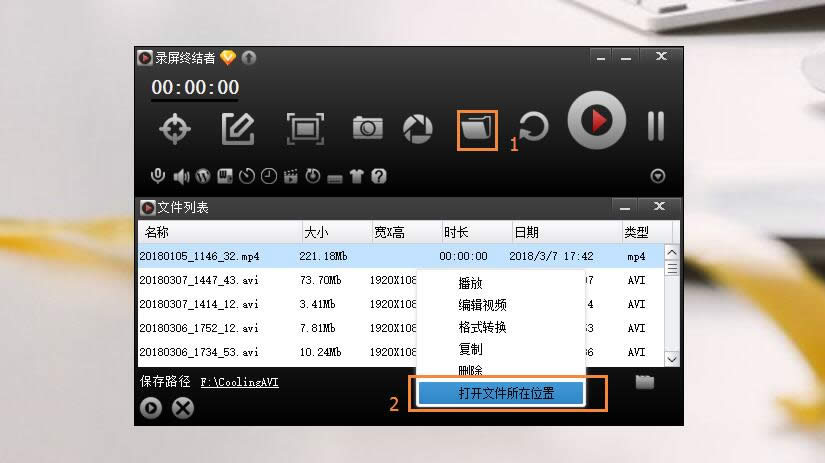Click the 00:00:00 recording timer display
This screenshot has height=463, width=825.
[195, 87]
